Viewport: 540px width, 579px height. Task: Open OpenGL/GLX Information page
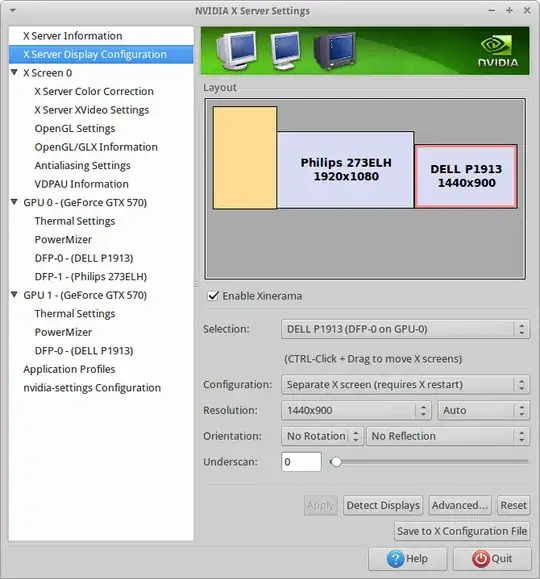tap(96, 147)
